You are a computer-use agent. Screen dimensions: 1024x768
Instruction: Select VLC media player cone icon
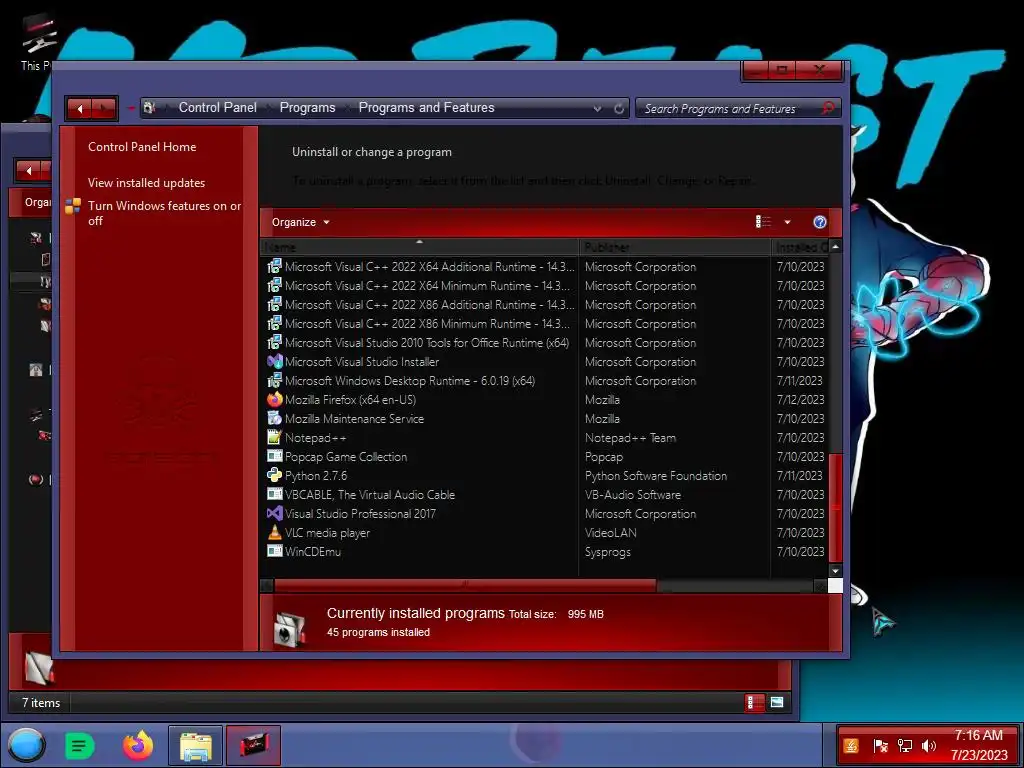275,532
